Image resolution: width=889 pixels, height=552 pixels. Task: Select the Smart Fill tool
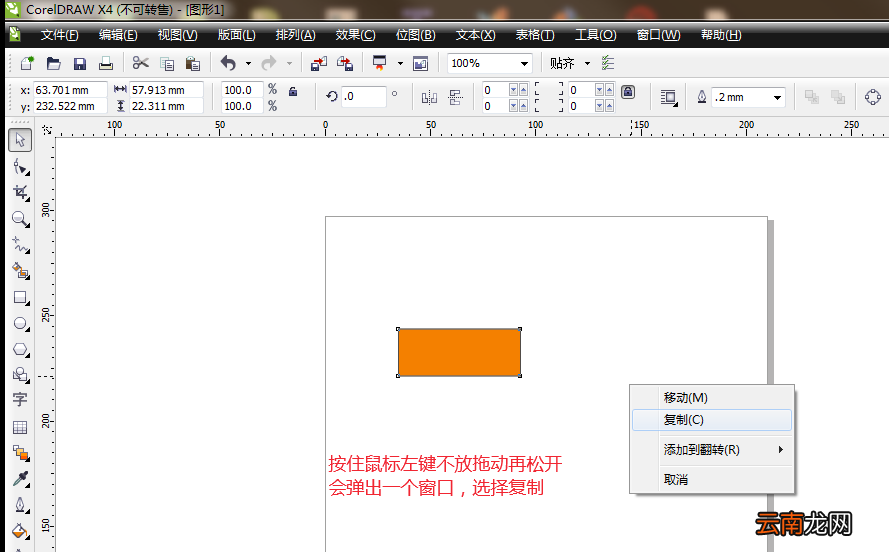(21, 271)
